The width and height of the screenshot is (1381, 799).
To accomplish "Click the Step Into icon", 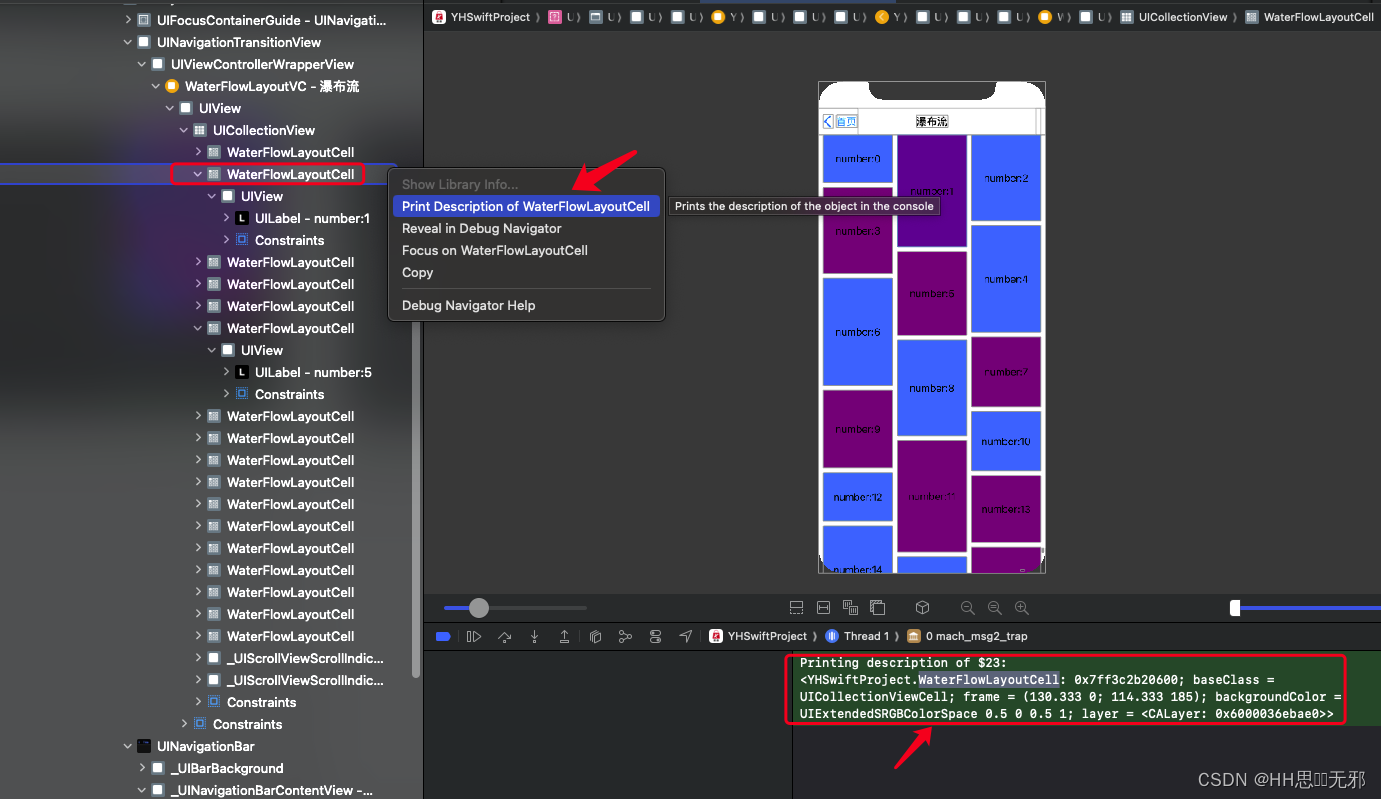I will [535, 636].
